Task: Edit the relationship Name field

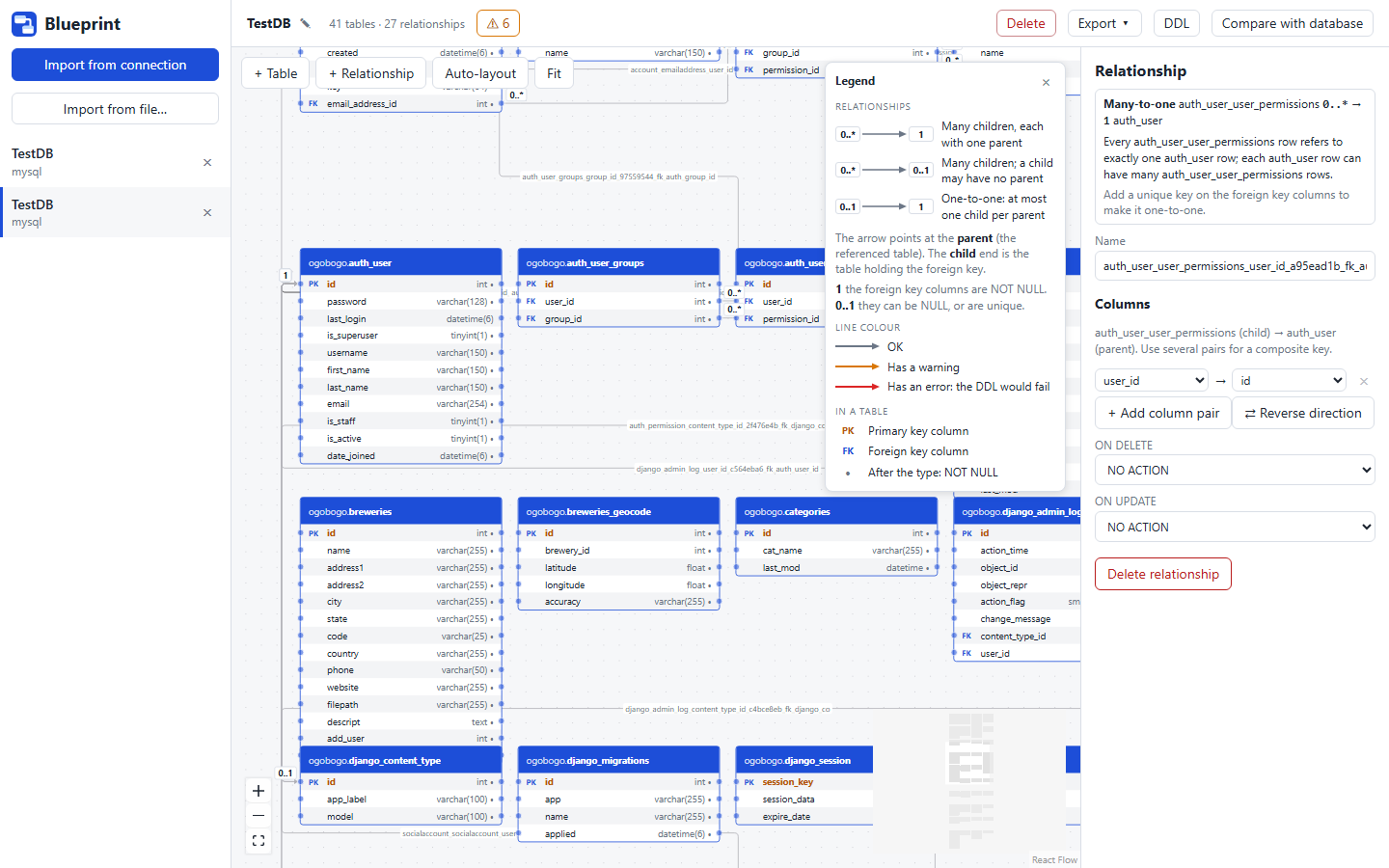Action: pos(1235,266)
